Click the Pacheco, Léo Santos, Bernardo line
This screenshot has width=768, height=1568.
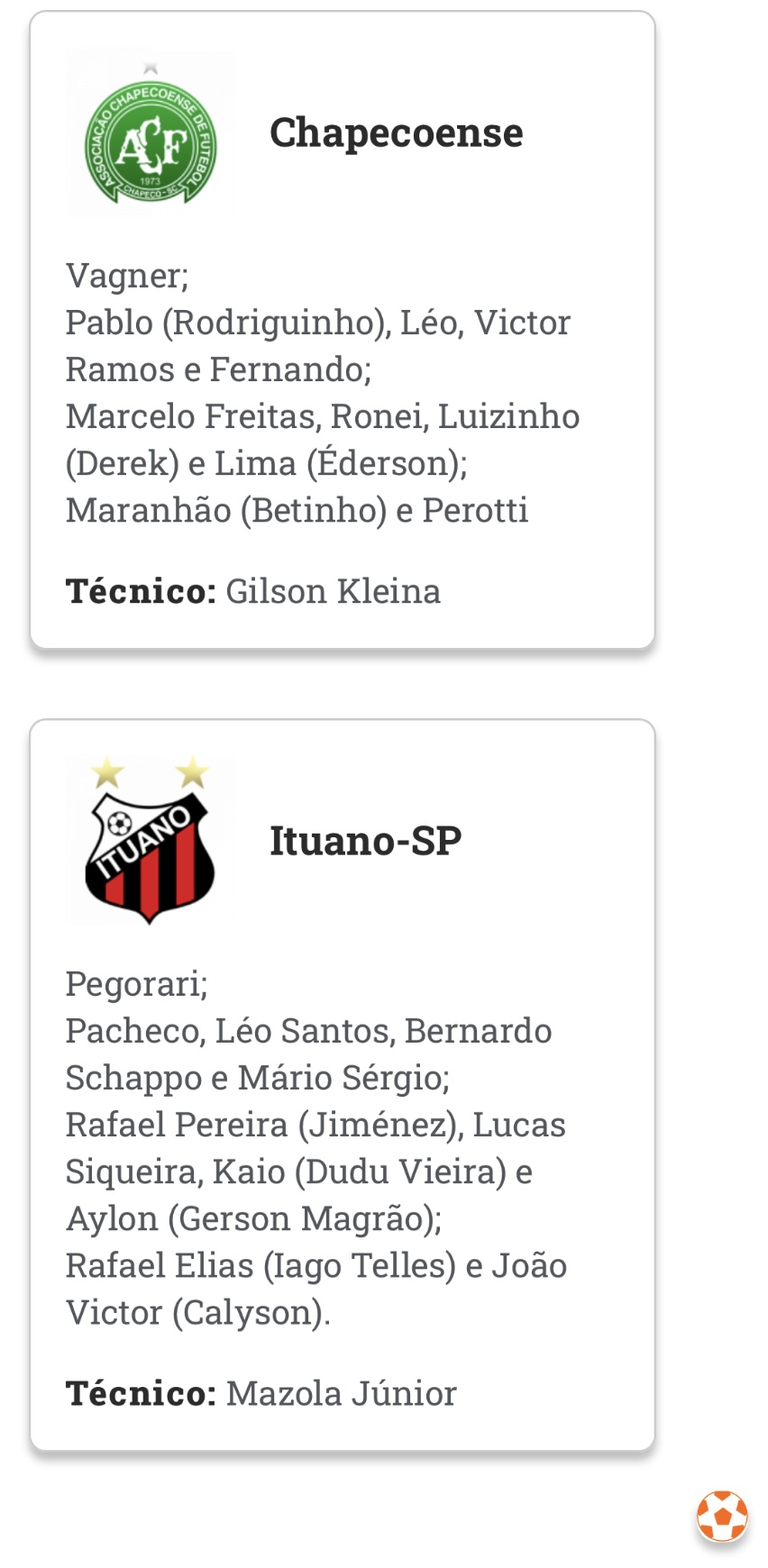click(308, 1032)
